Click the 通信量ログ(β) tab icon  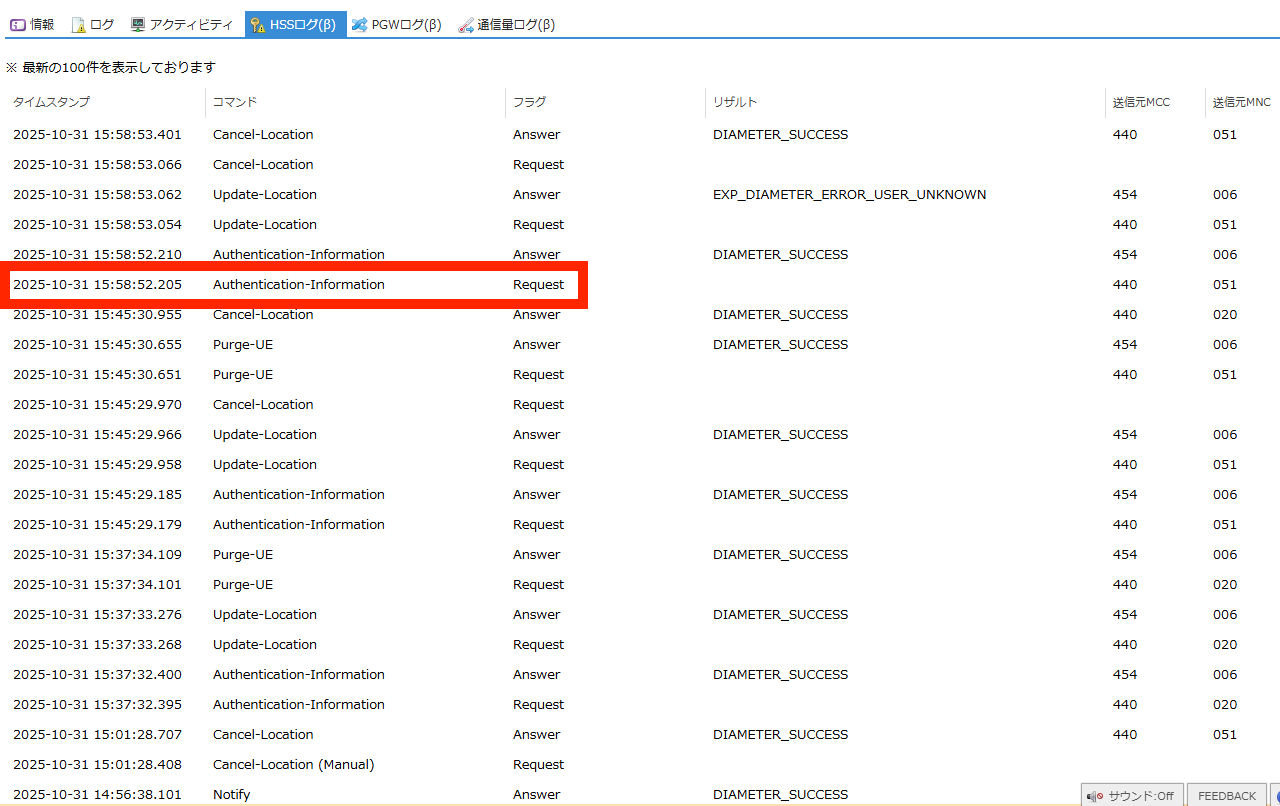466,25
